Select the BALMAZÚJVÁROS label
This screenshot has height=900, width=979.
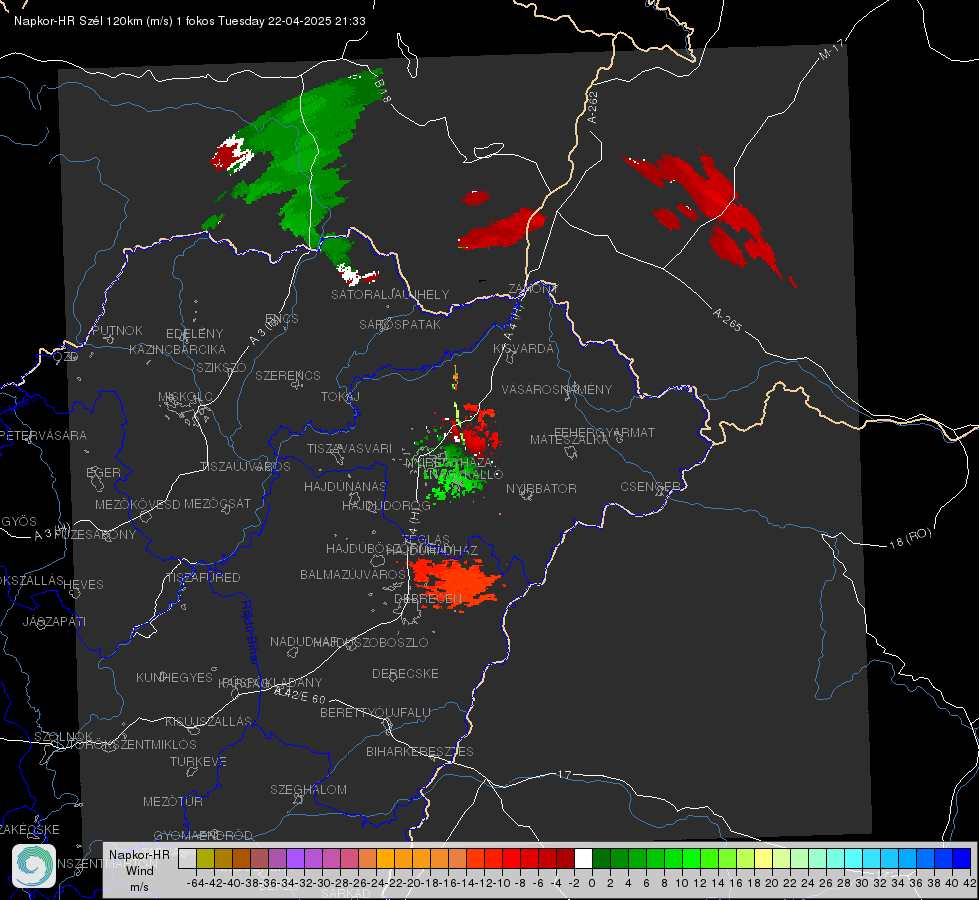point(353,574)
